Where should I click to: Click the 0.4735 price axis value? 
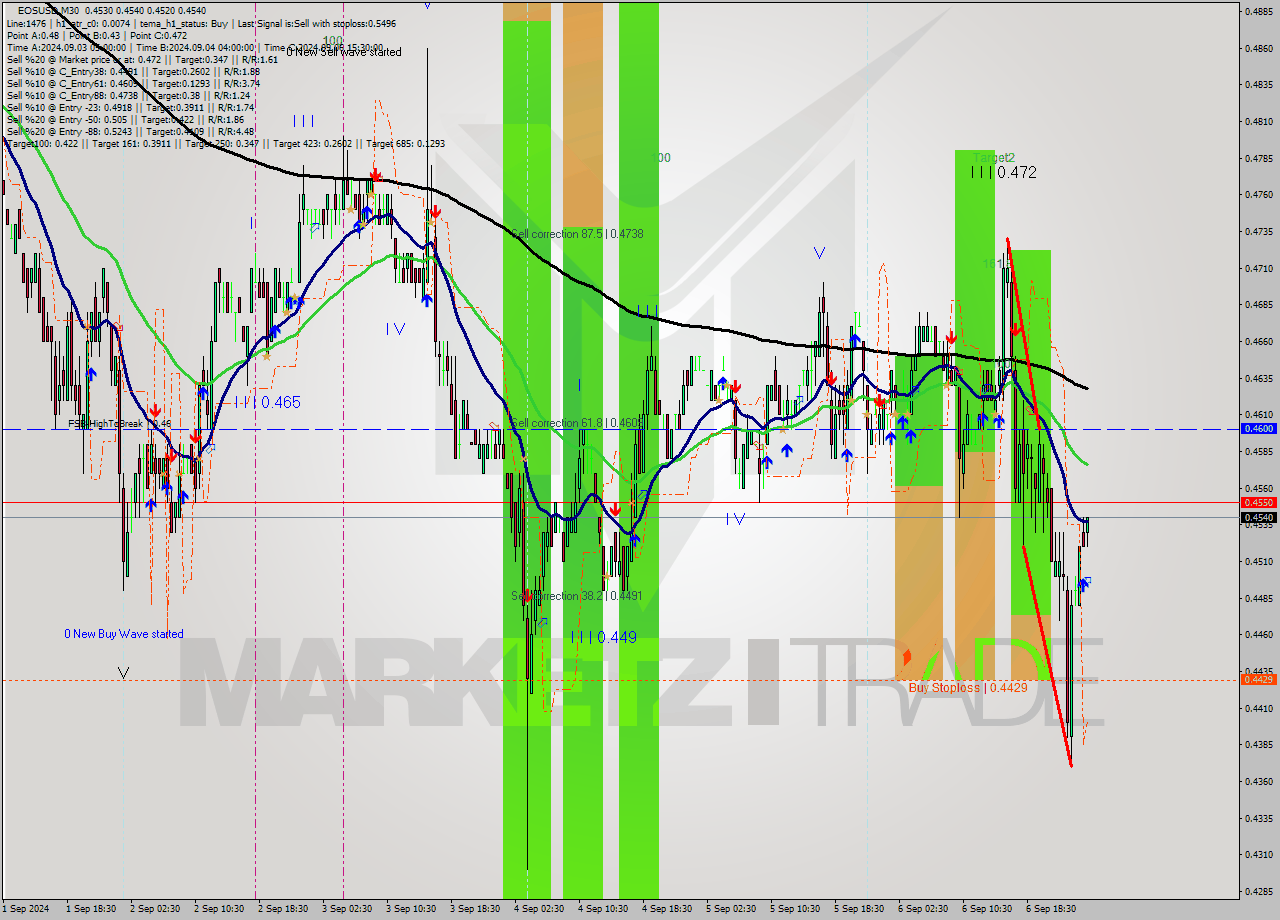point(1258,232)
